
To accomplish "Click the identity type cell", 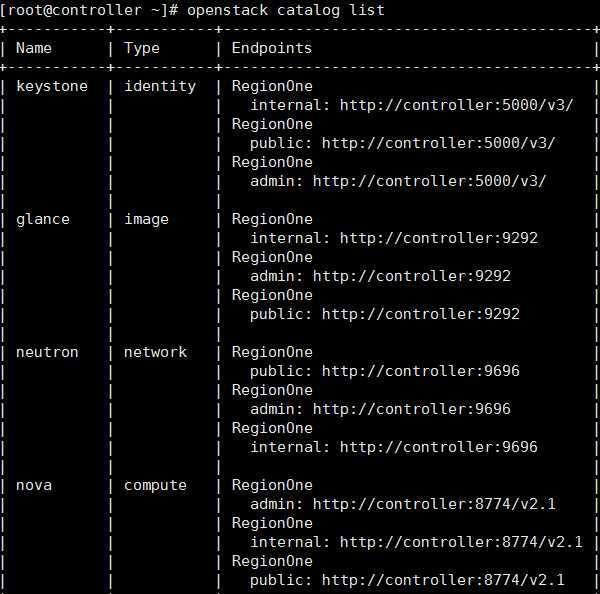I will (160, 86).
